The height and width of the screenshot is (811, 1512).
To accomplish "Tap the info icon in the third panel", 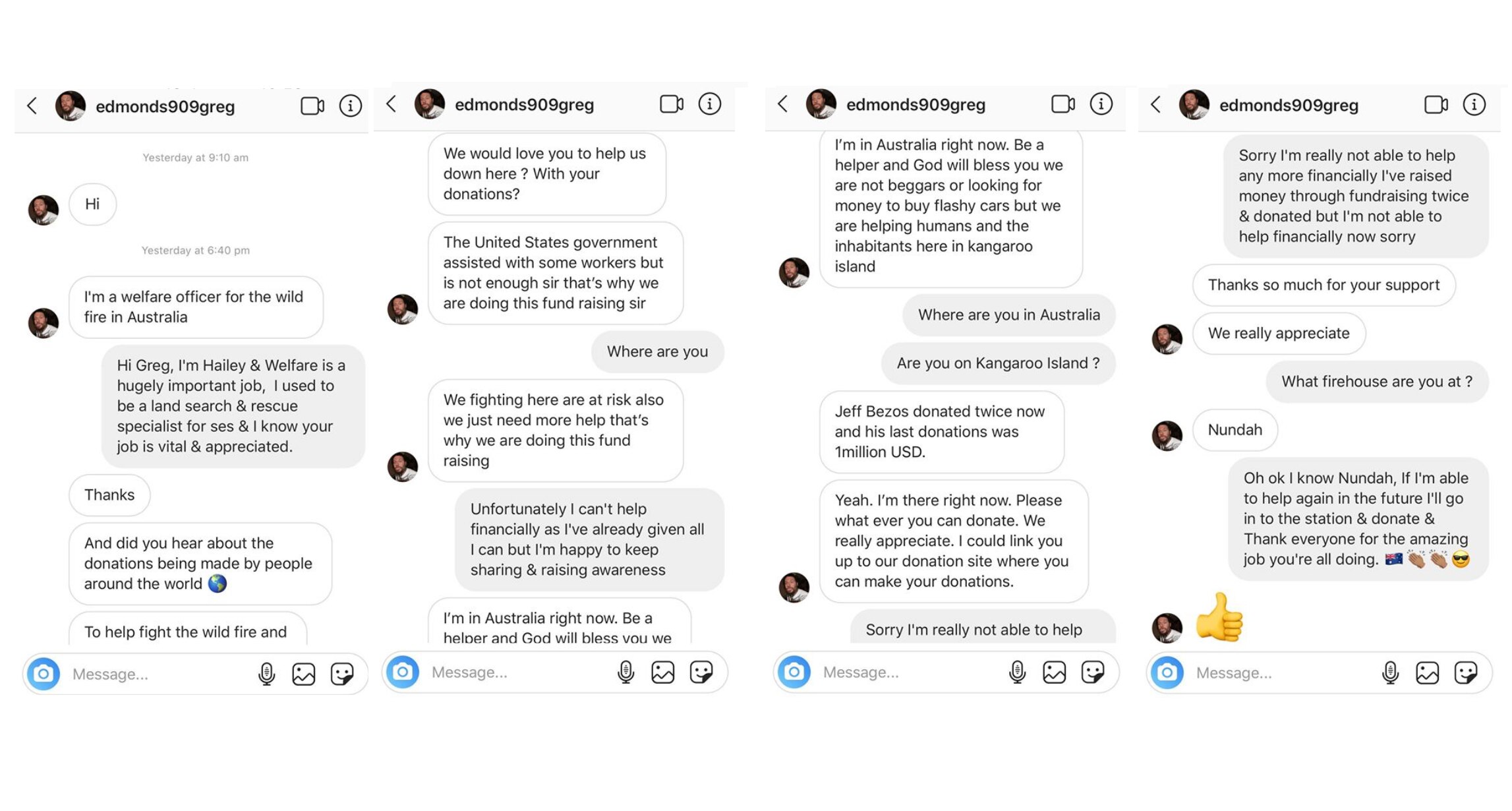I will (x=1100, y=104).
